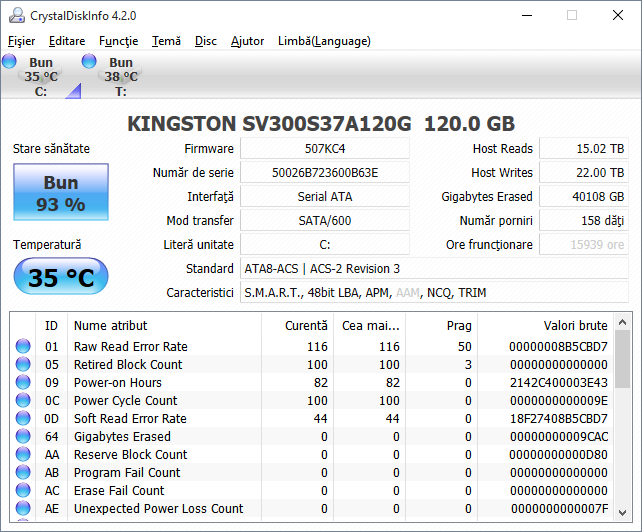
Task: Open the Ajutor menu
Action: (247, 41)
